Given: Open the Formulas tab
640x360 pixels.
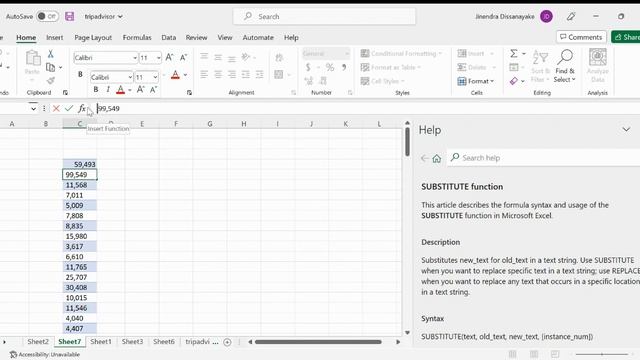Looking at the screenshot, I should pos(137,38).
